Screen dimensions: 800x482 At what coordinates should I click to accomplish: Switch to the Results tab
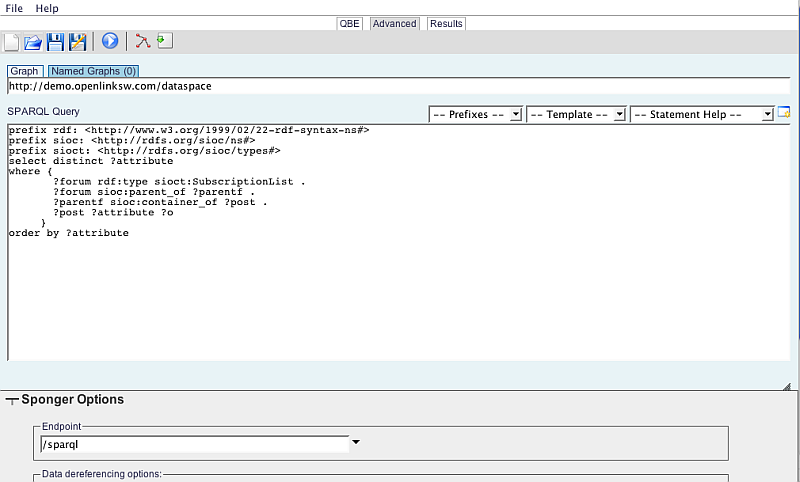click(x=446, y=23)
